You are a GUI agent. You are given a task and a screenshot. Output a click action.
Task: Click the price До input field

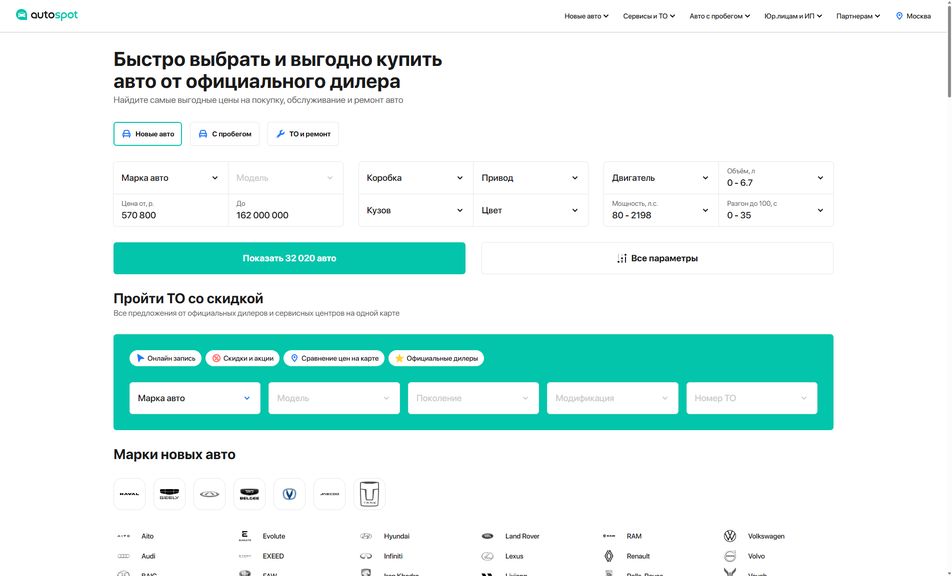(286, 210)
